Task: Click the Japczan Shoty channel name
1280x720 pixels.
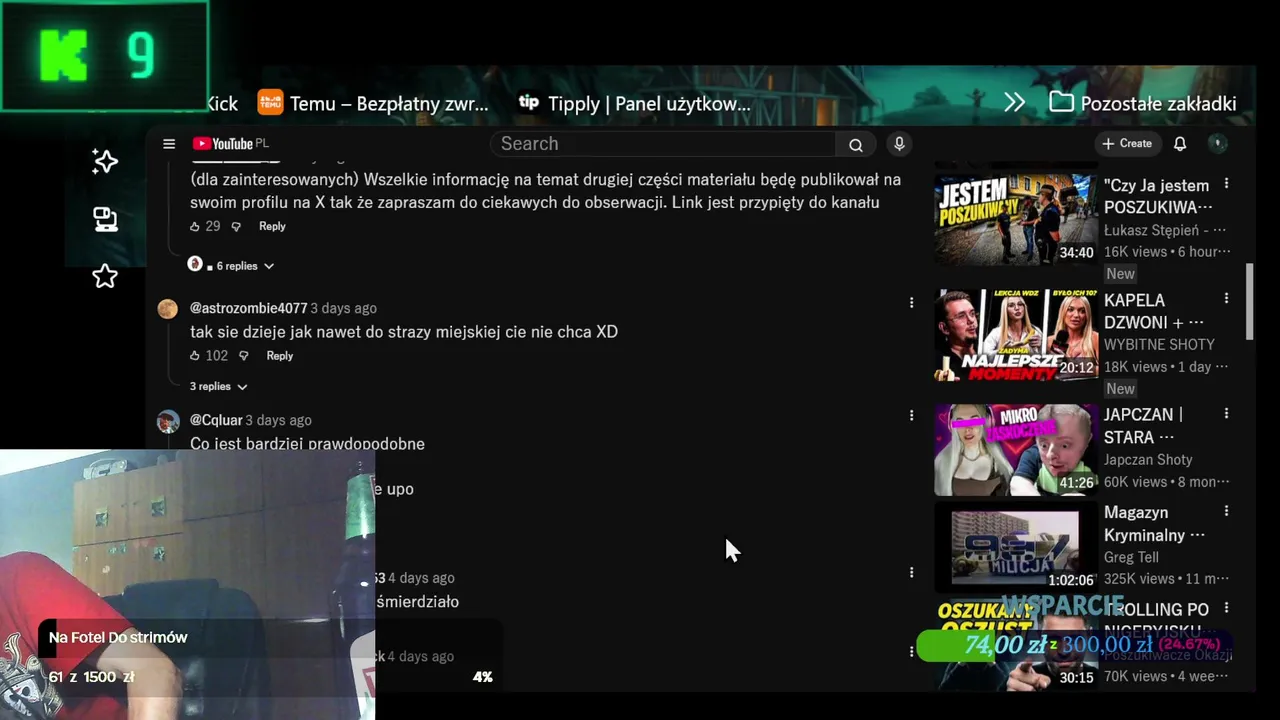Action: [1148, 460]
